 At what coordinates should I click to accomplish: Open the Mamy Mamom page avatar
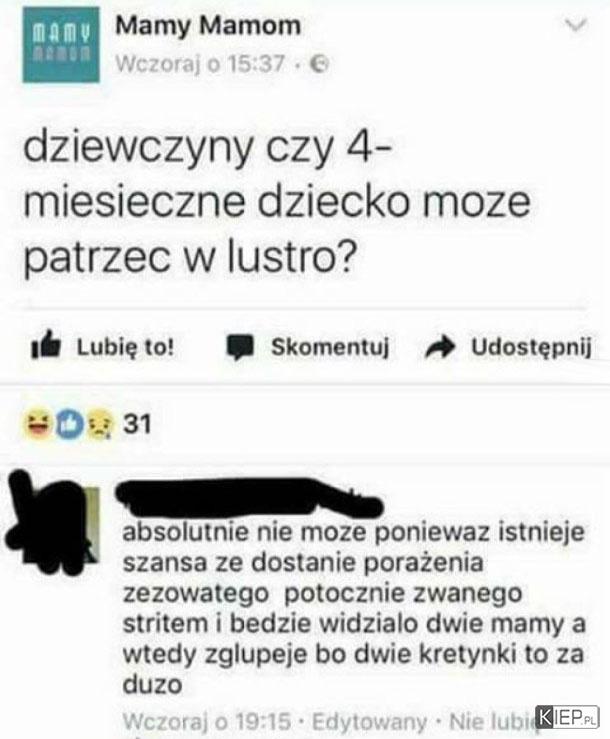click(x=61, y=45)
